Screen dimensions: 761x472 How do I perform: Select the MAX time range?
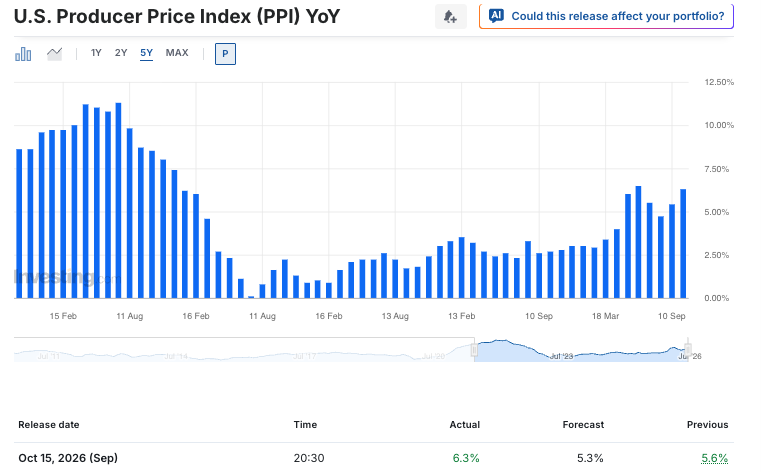[177, 53]
